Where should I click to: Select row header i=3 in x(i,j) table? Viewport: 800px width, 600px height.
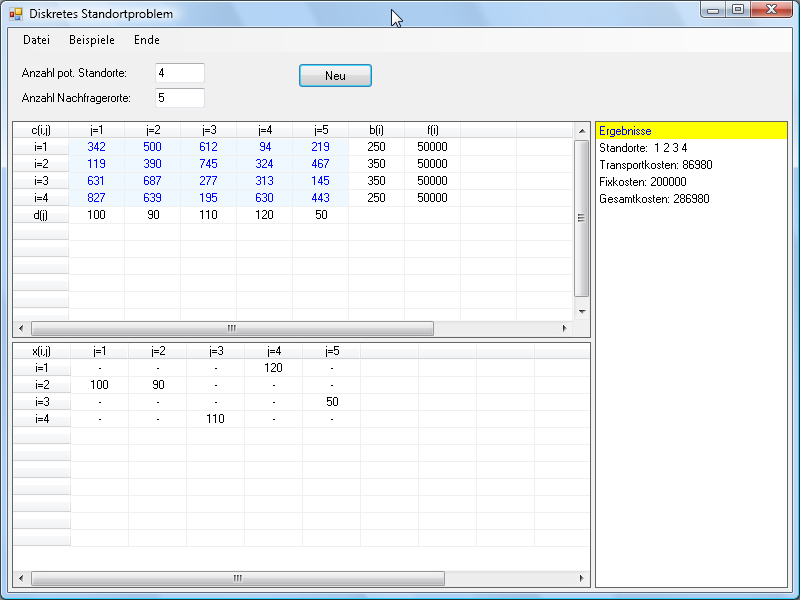point(41,402)
